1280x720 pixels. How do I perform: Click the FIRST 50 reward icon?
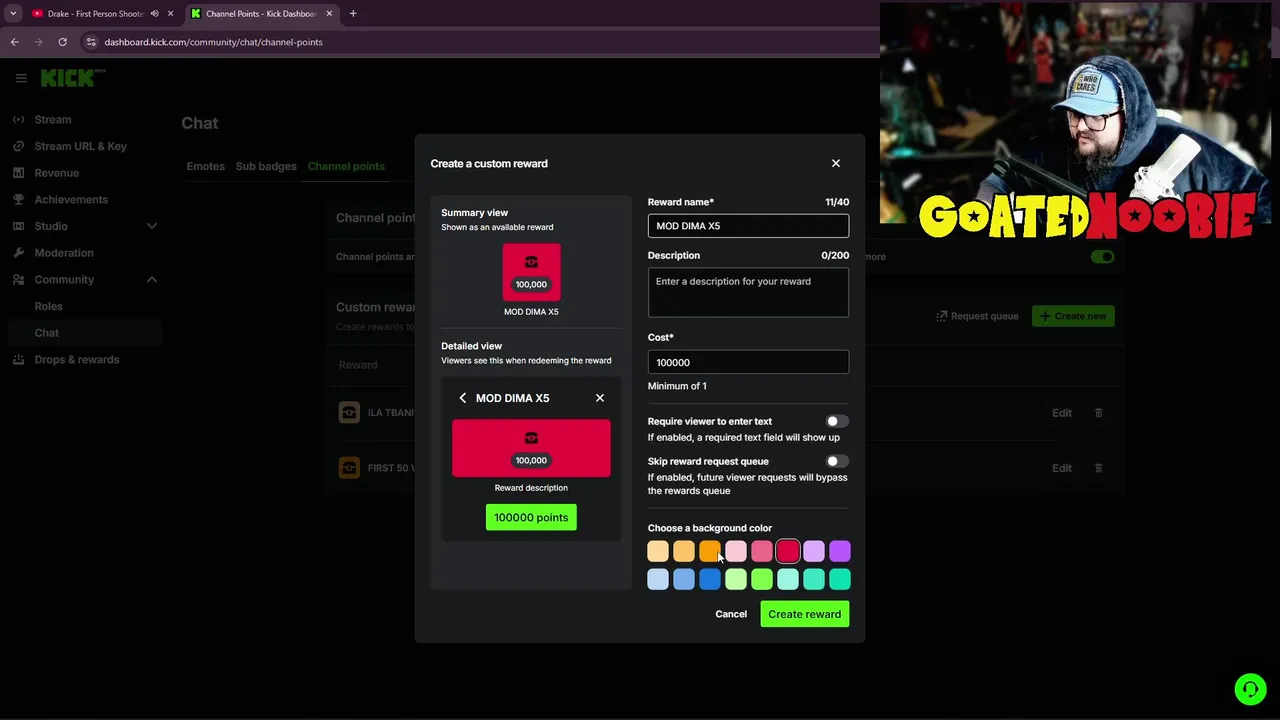[349, 468]
